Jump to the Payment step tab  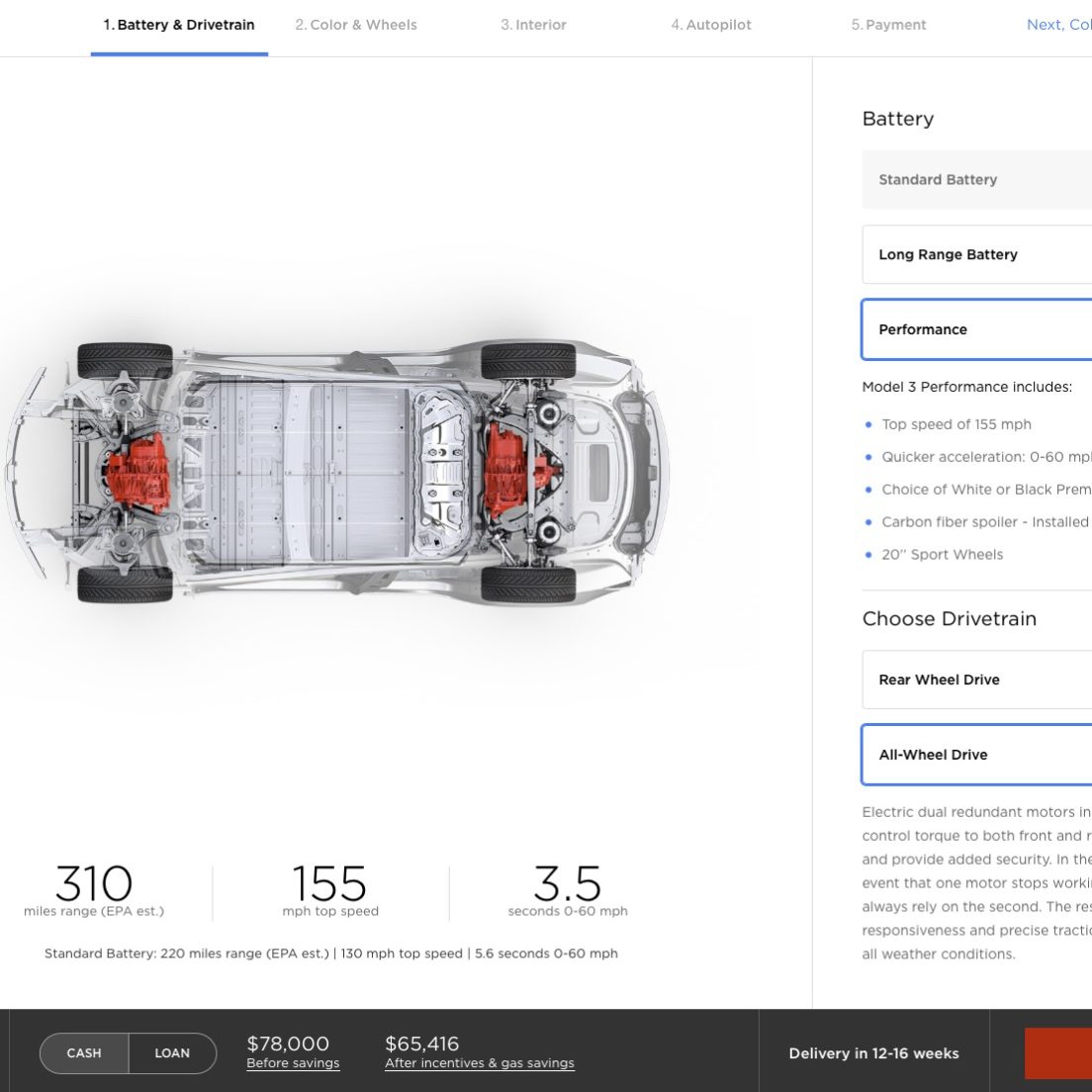point(888,25)
